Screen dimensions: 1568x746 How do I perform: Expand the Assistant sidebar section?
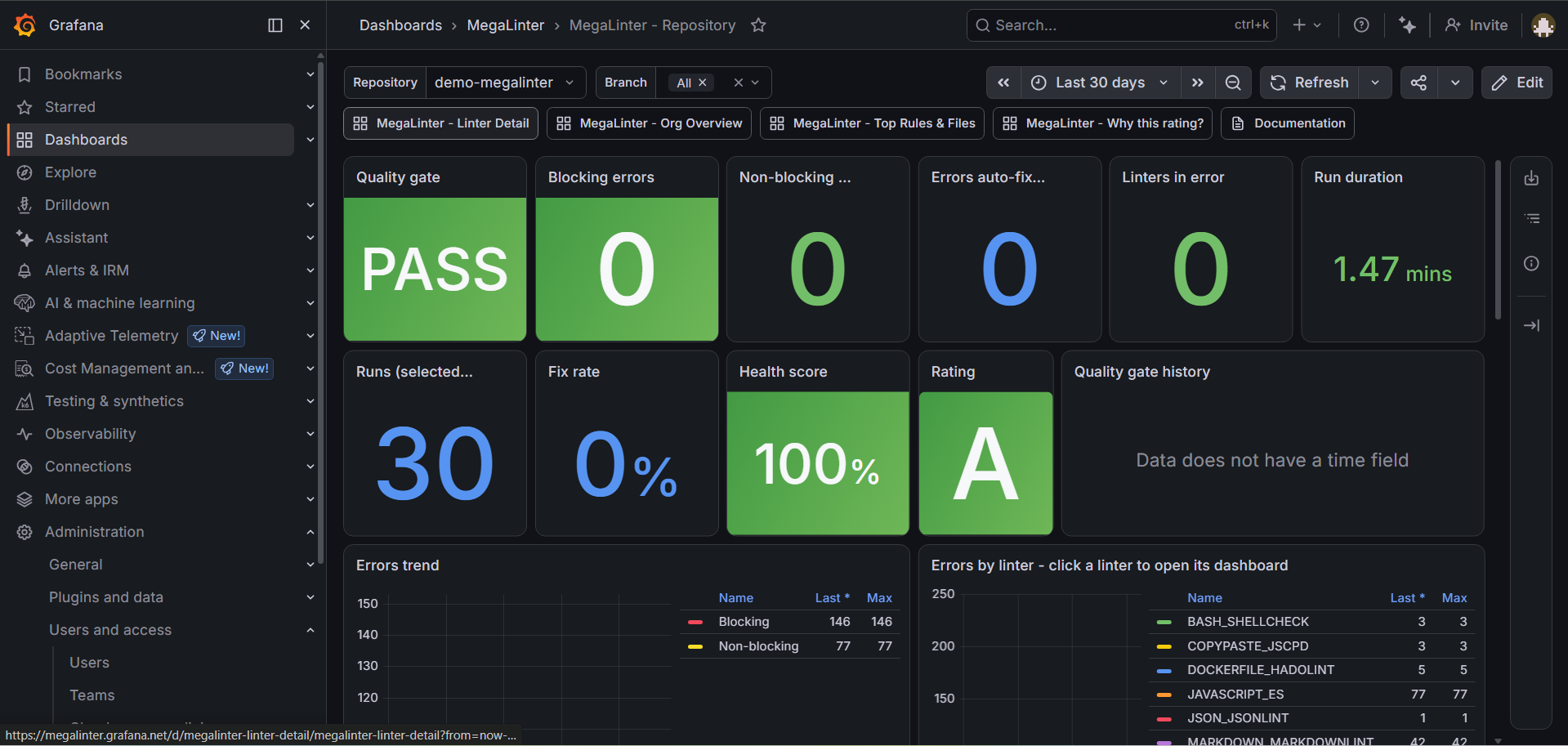click(310, 238)
